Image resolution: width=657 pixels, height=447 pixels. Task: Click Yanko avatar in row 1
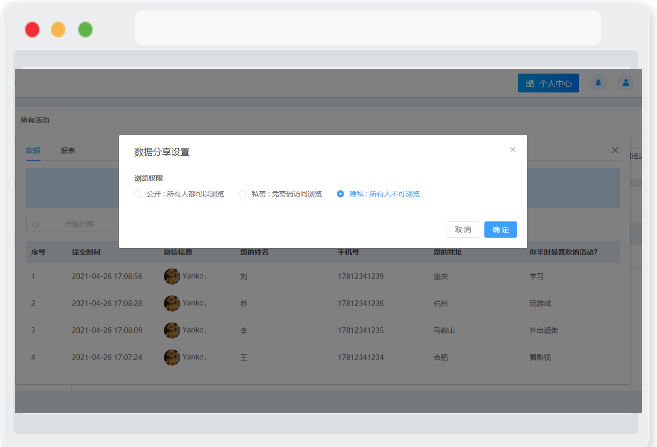172,276
